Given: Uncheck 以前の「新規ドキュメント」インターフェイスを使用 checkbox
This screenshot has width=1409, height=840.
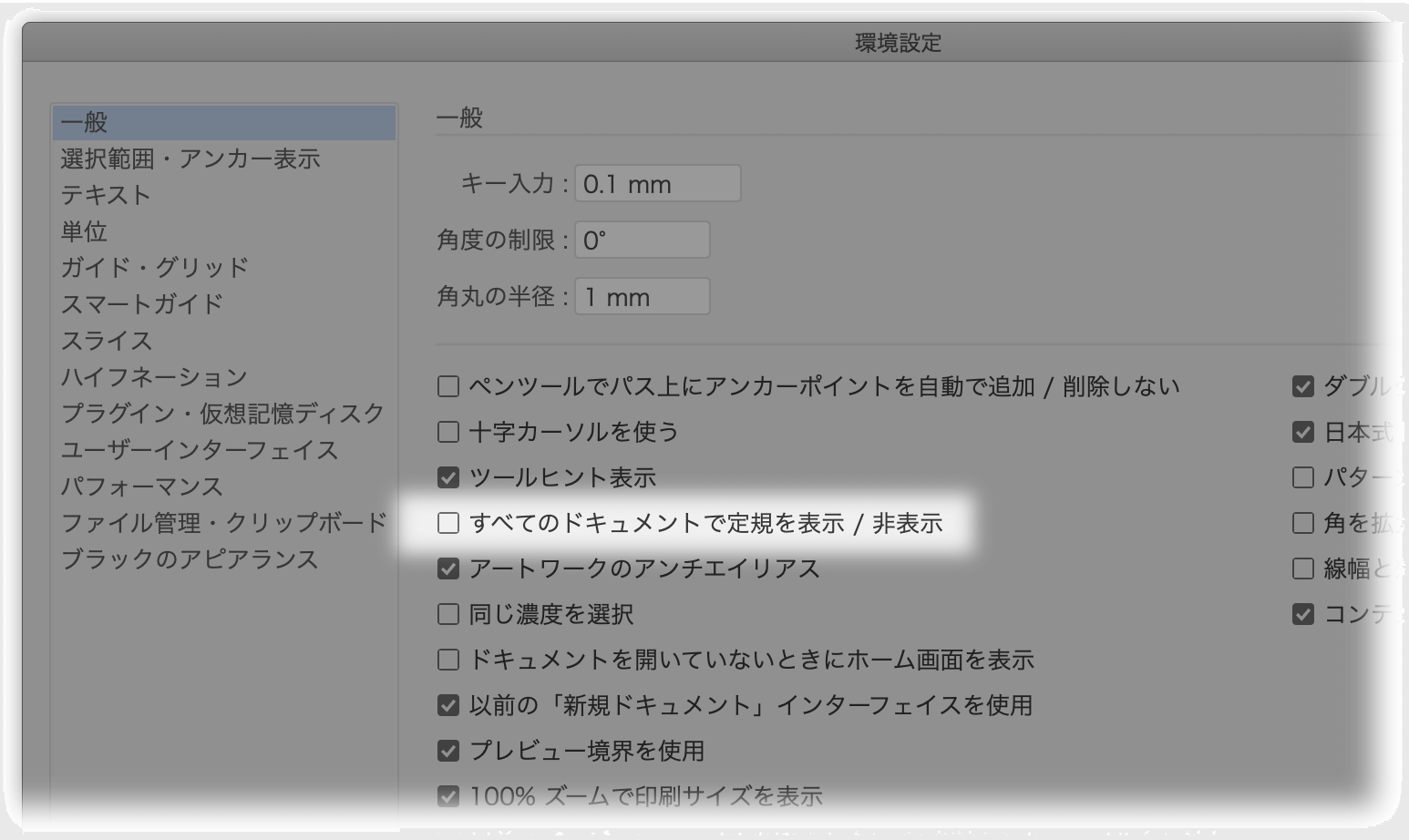Looking at the screenshot, I should click(447, 705).
